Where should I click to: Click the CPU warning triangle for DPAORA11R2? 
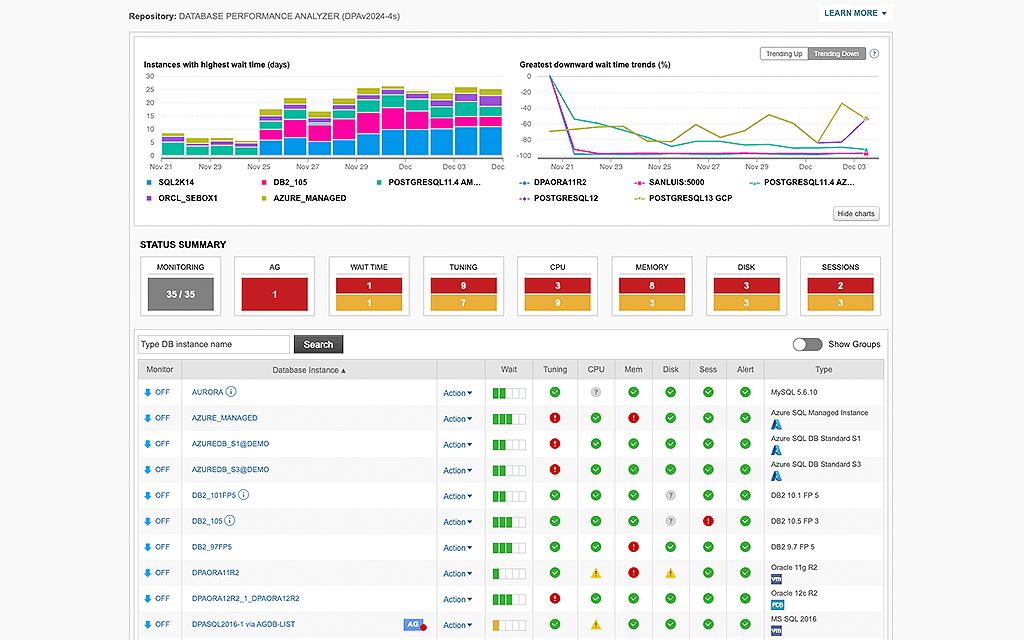[x=596, y=573]
